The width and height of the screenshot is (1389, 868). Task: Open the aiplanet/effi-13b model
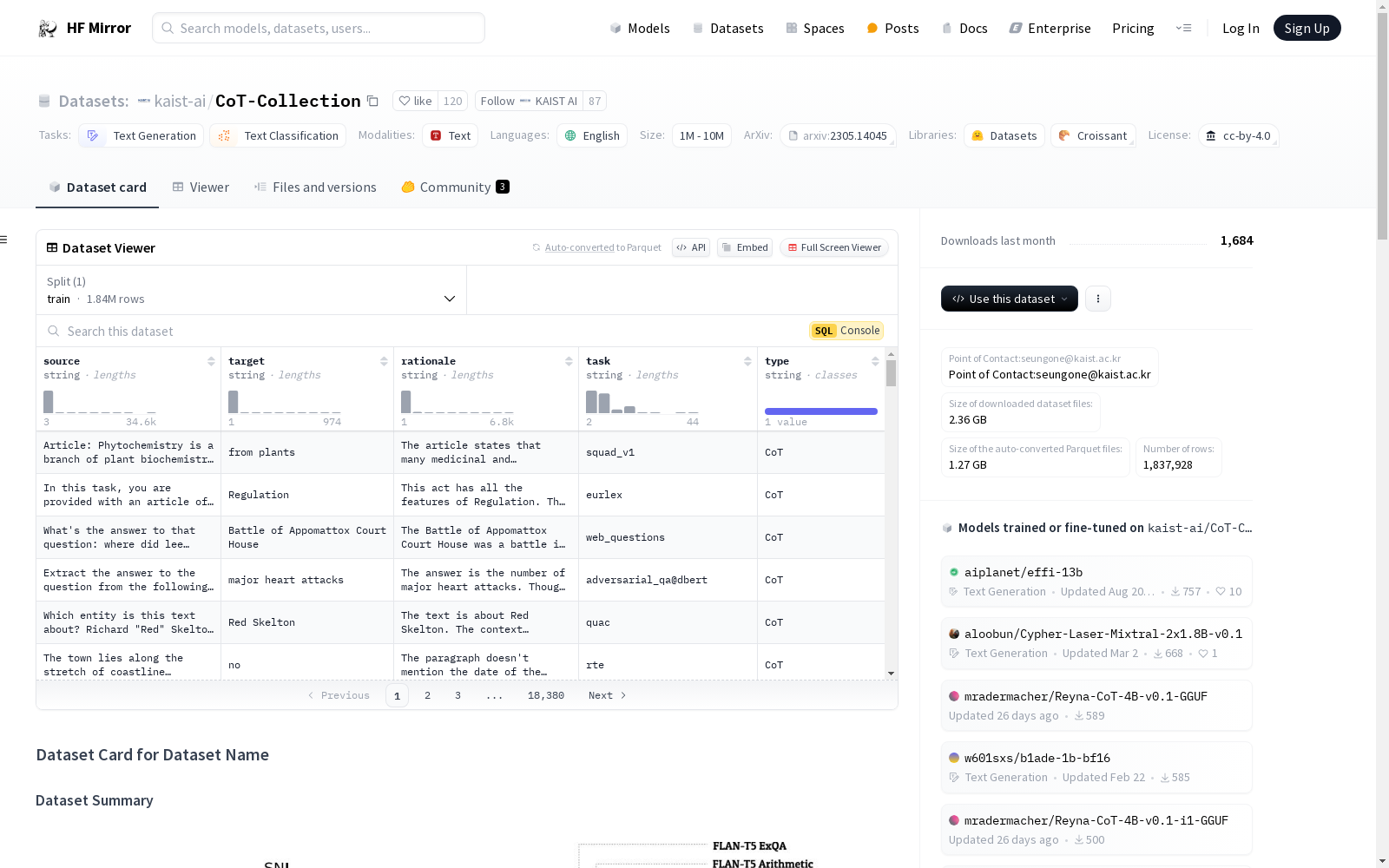(x=1096, y=582)
